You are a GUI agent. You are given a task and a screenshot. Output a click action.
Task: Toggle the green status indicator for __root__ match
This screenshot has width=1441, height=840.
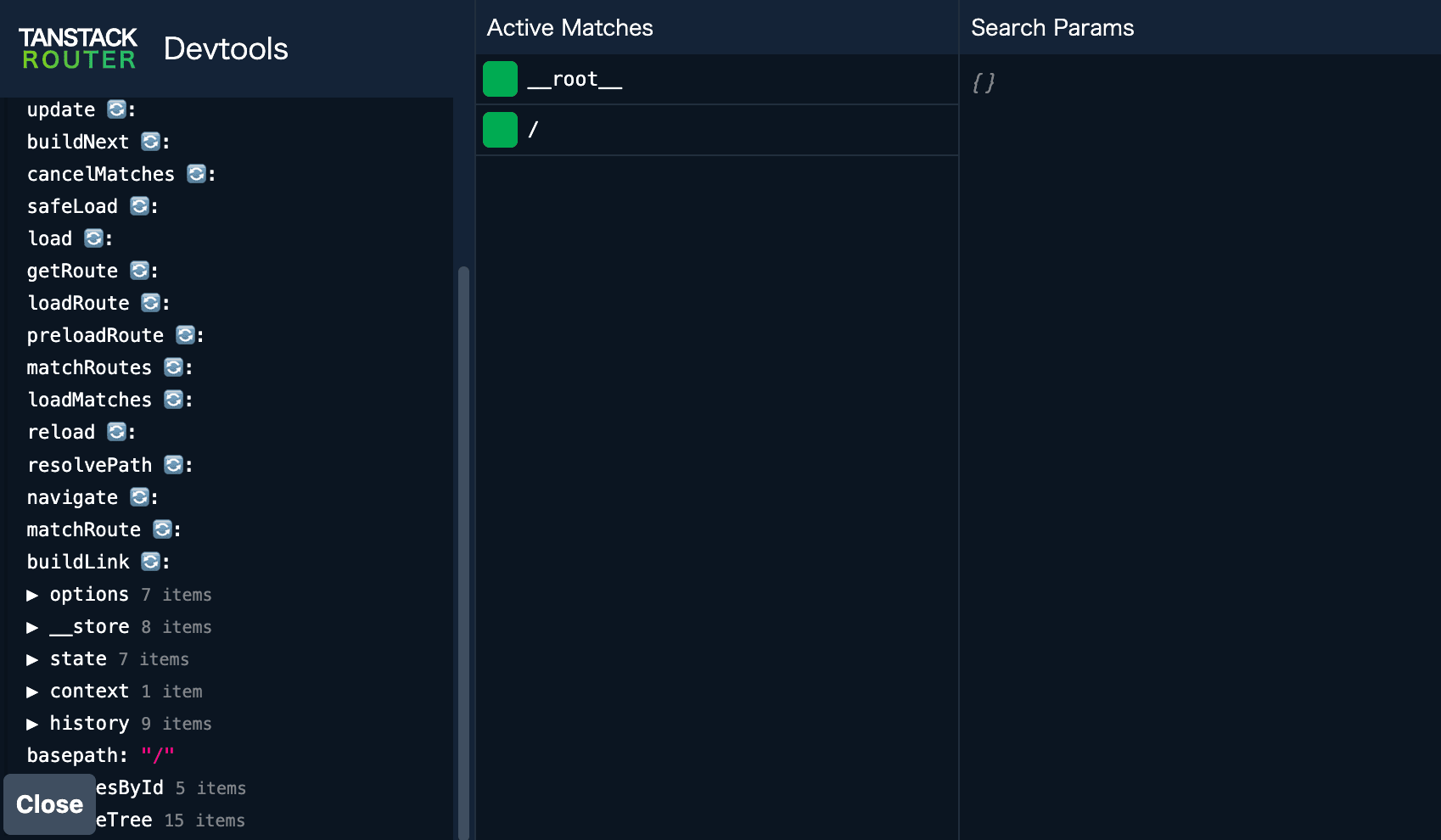point(500,78)
